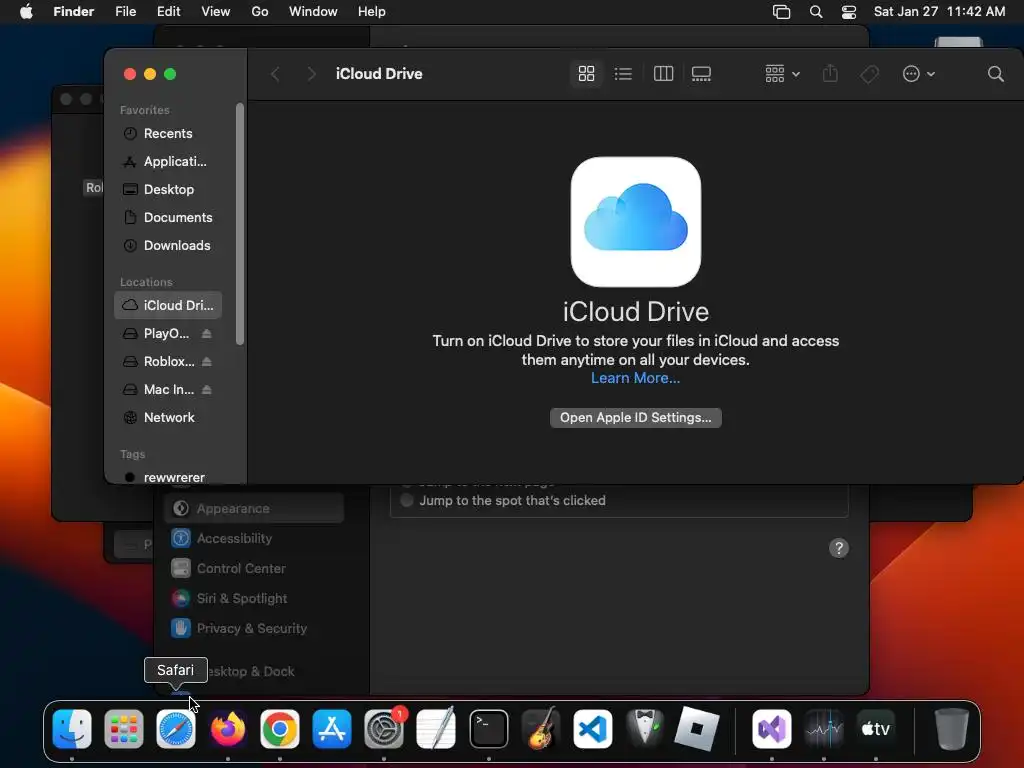Screen dimensions: 1024x768
Task: Open the Finder menu in menu bar
Action: 73,12
